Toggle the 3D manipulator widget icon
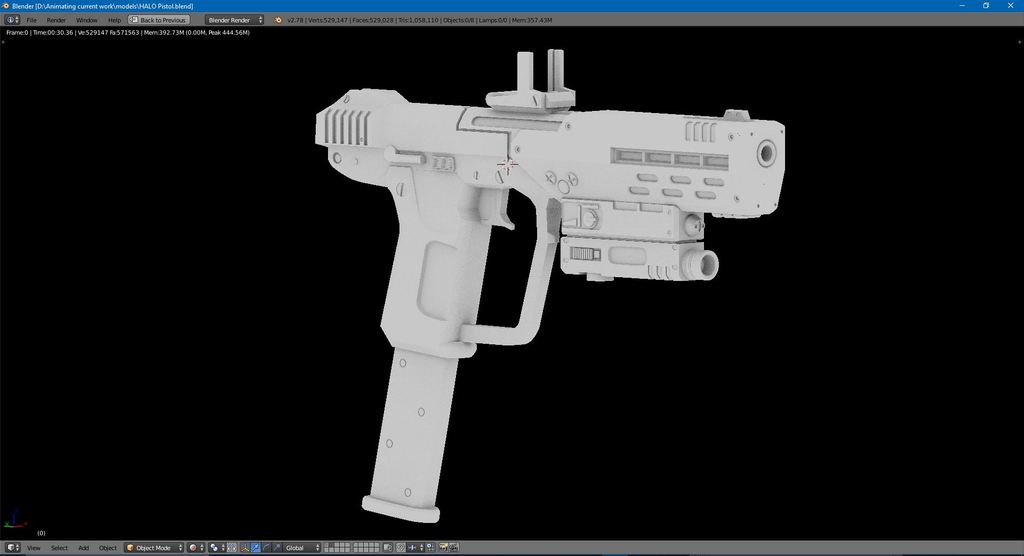 [245, 548]
